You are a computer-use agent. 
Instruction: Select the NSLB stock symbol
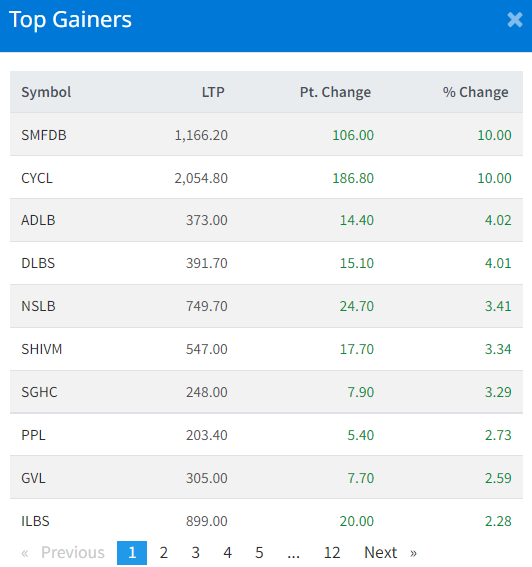coord(38,306)
